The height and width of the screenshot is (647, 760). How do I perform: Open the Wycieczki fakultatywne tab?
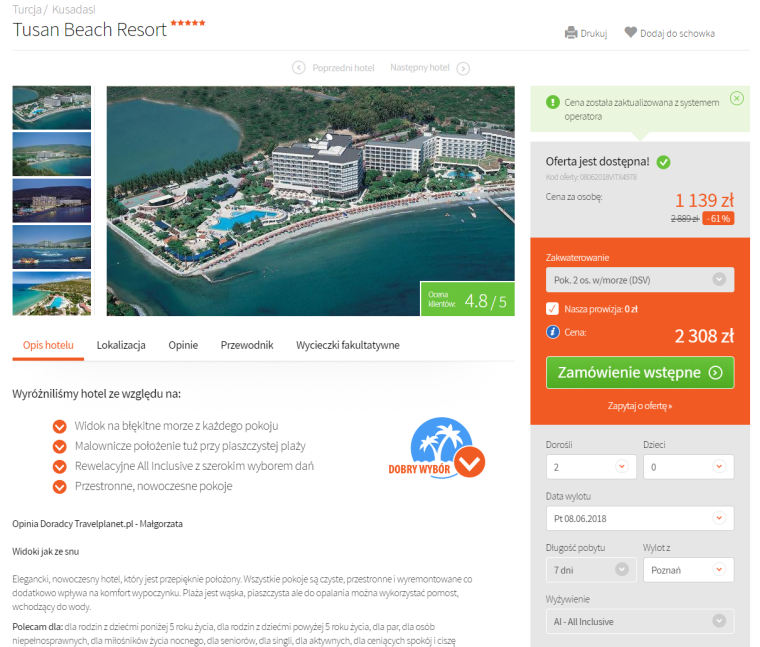[348, 345]
